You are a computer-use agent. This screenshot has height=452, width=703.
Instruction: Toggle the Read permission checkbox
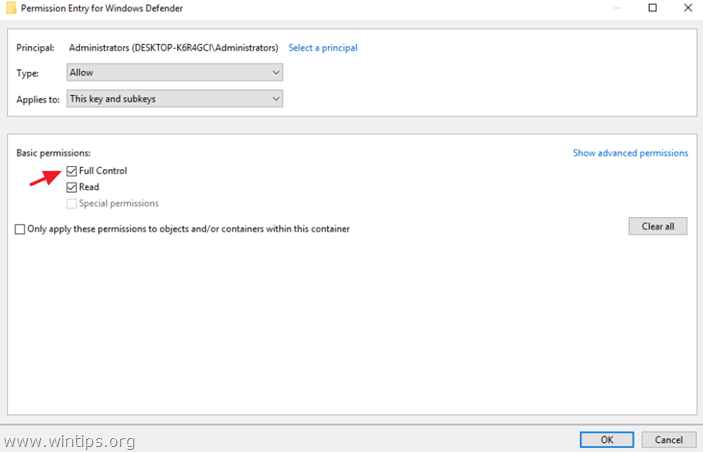72,187
